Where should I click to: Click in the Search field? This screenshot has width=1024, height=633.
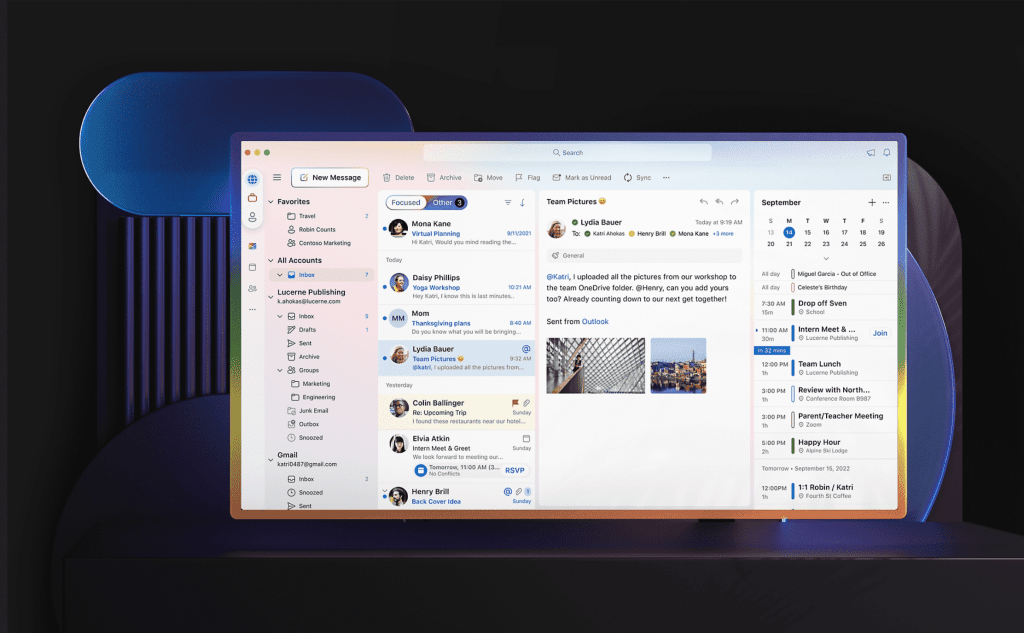568,152
